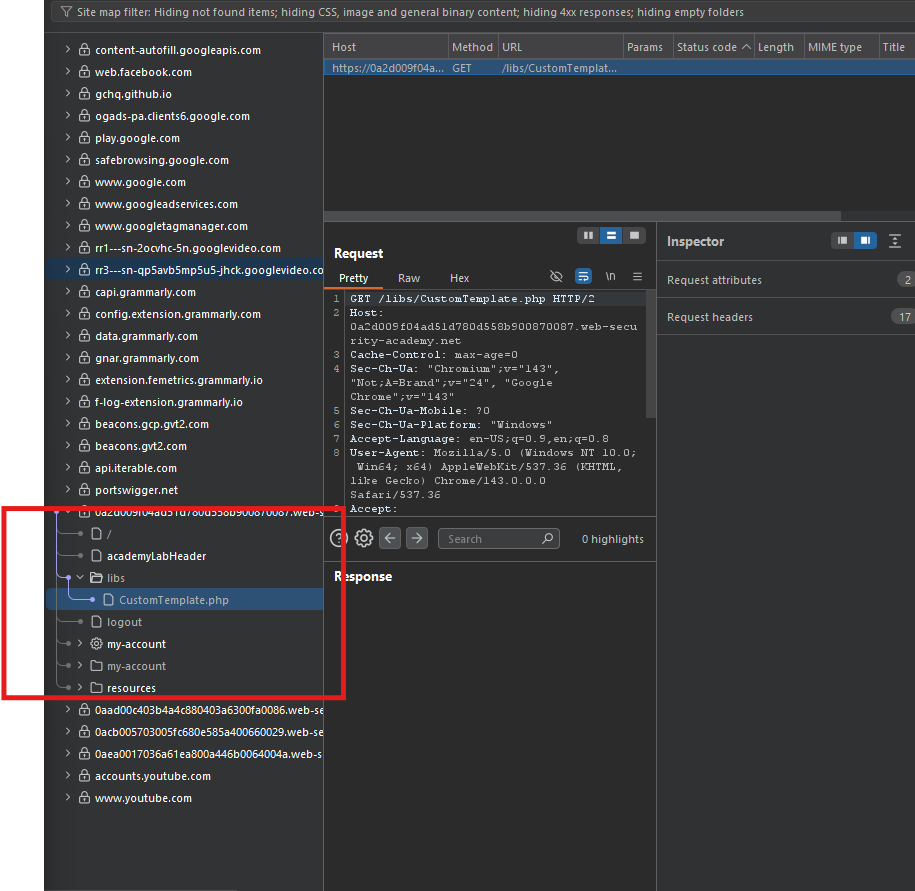Sort table by URL column header
Viewport: 915px width, 891px height.
560,47
